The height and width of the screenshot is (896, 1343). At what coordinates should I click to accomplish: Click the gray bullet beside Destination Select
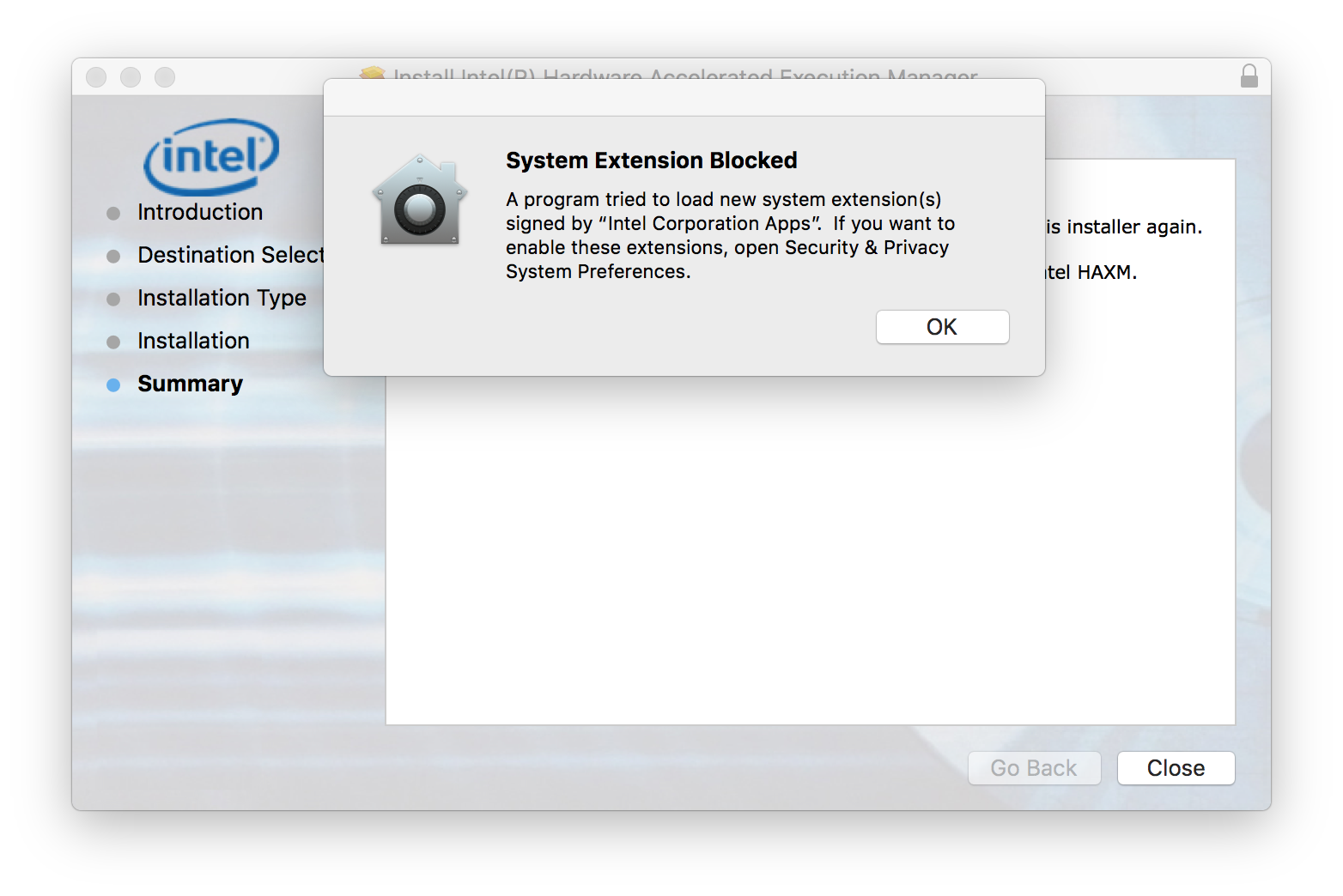coord(113,257)
